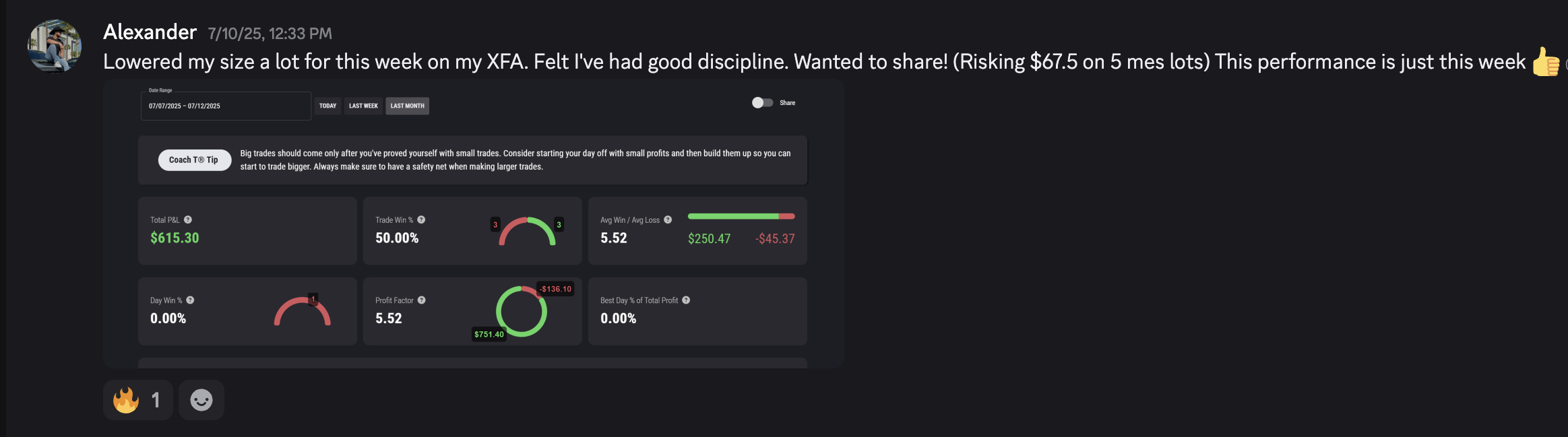Click the Trade Win % gauge arc

point(527,230)
